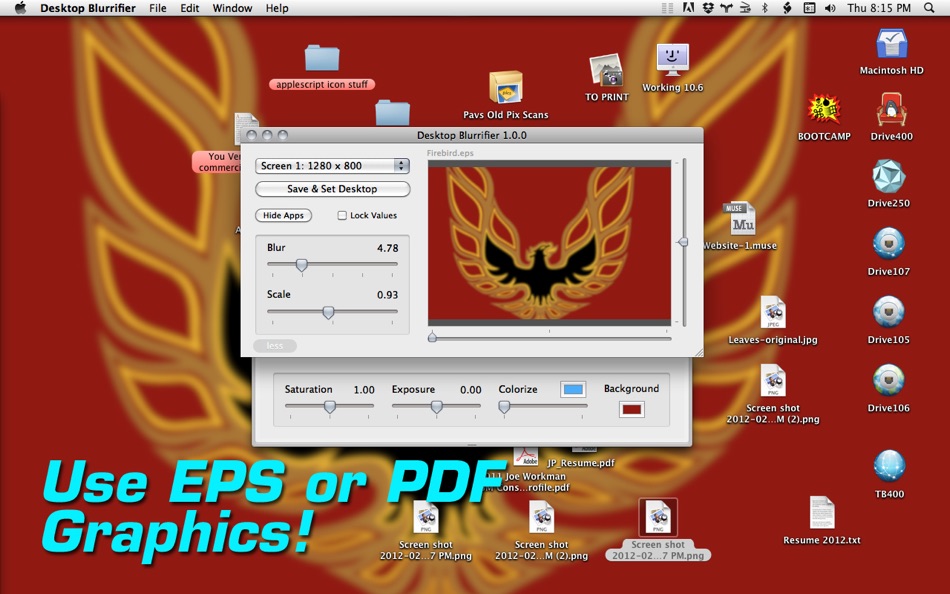Select the Website-1.muse file icon
Viewport: 950px width, 594px height.
coord(740,218)
